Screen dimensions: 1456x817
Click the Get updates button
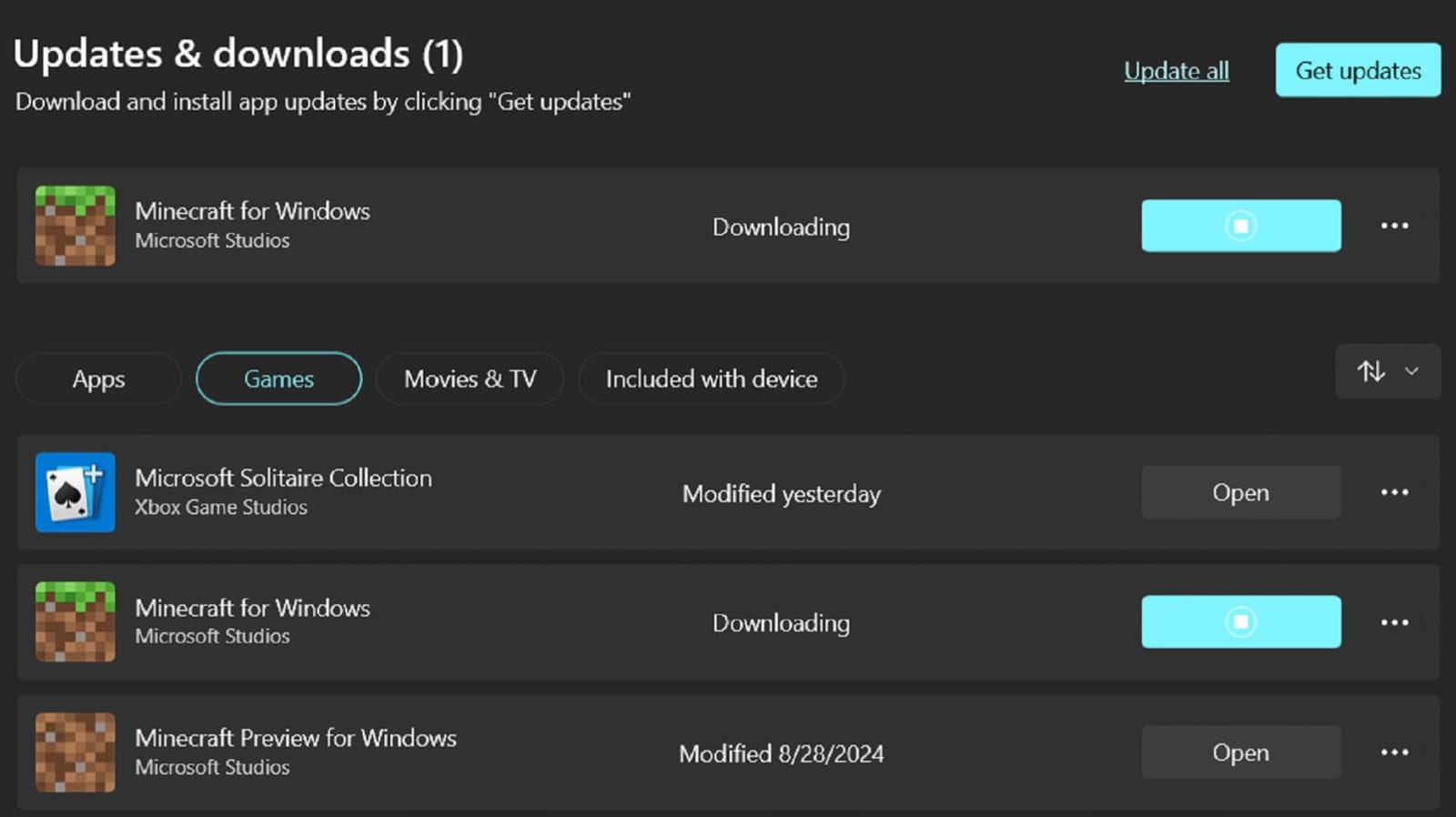1357,70
